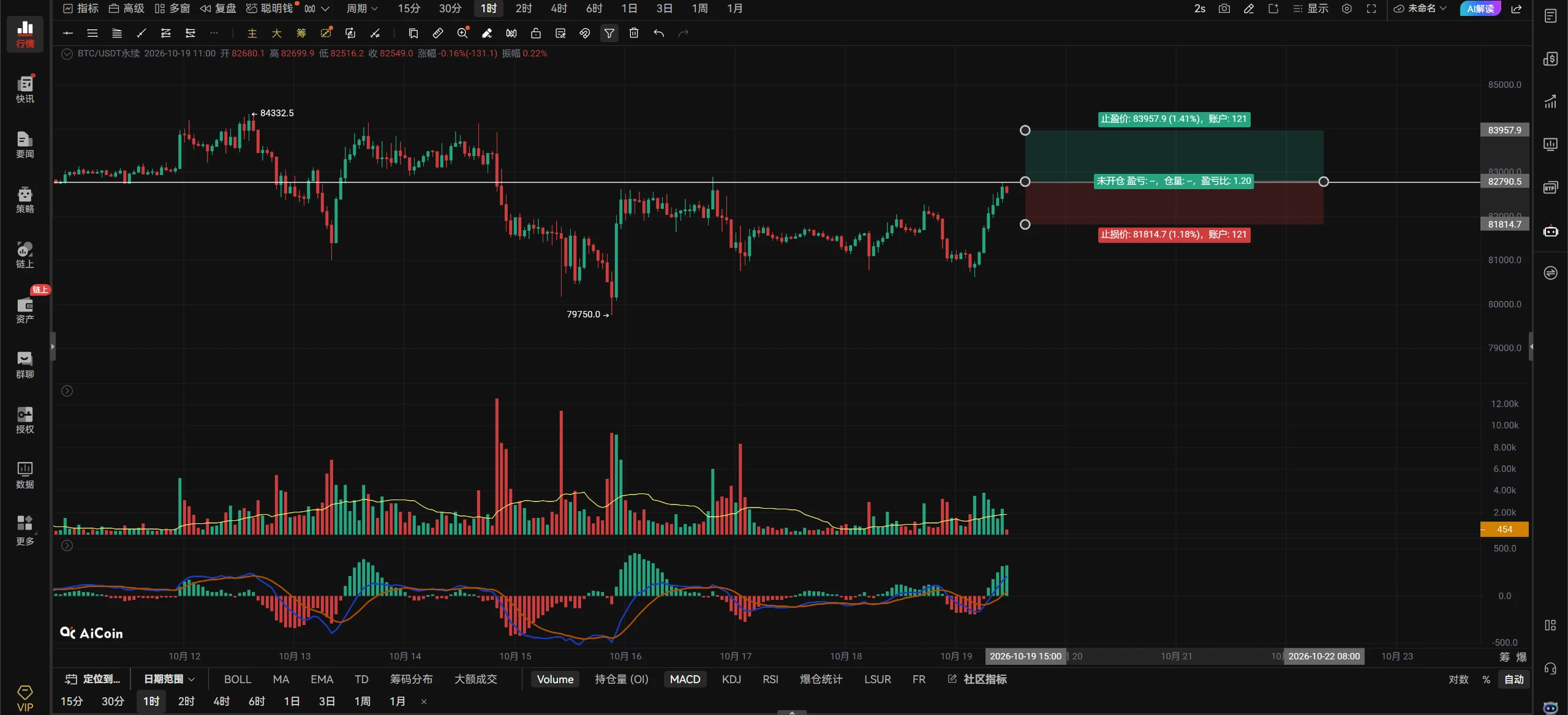Expand the 未命名 layout dropdown
Viewport: 1568px width, 715px height.
click(1420, 9)
